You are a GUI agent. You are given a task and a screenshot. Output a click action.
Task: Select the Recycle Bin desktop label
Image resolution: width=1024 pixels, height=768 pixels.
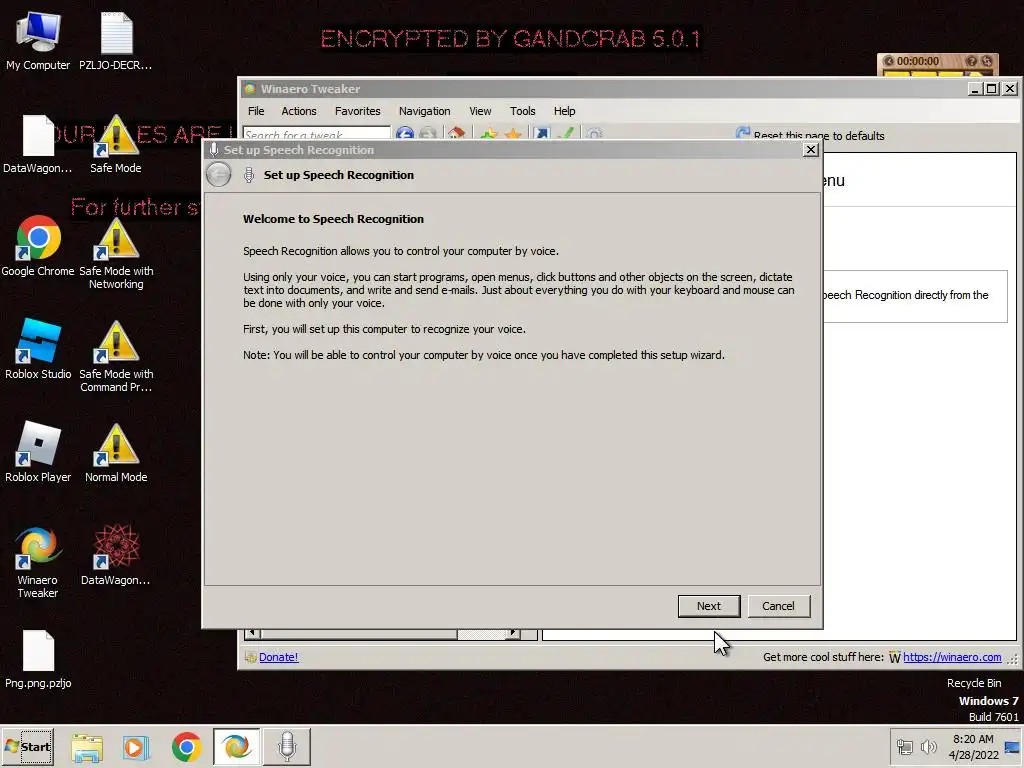point(974,683)
